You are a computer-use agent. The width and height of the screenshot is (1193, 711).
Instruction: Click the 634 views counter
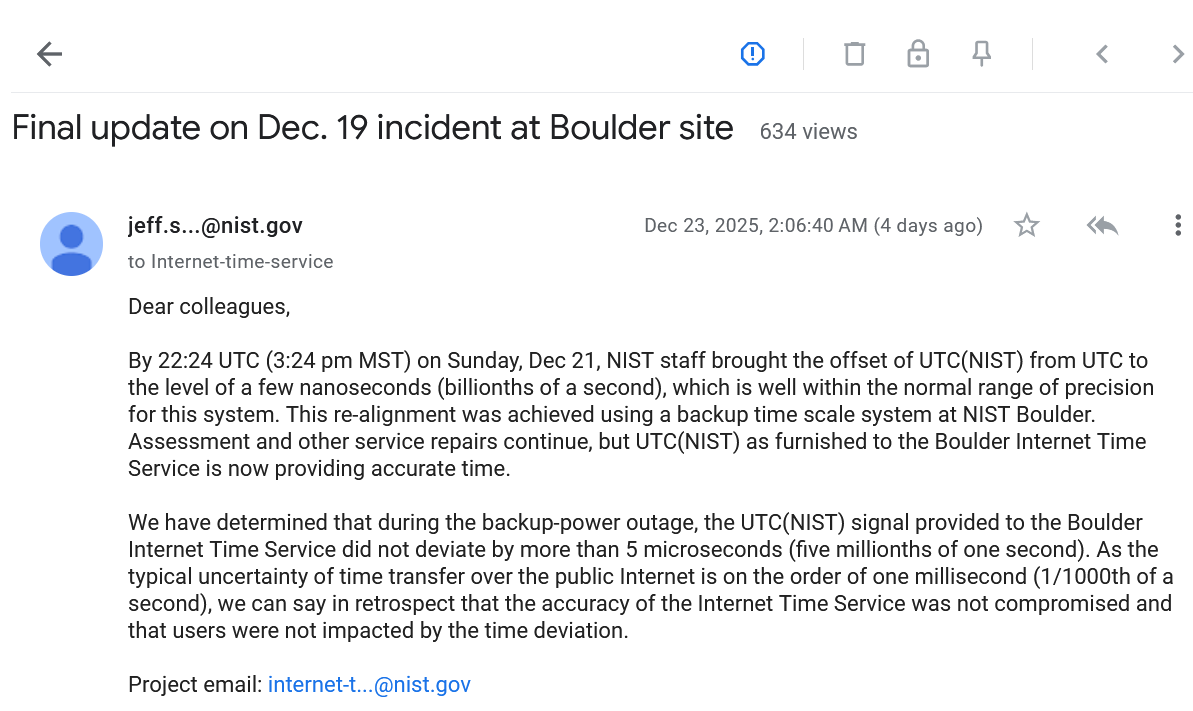[808, 131]
